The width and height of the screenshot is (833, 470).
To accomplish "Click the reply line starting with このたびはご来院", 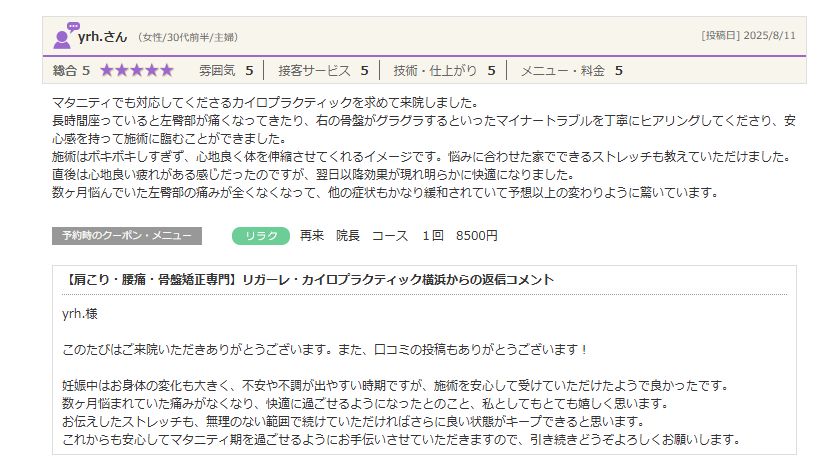I will (x=325, y=349).
